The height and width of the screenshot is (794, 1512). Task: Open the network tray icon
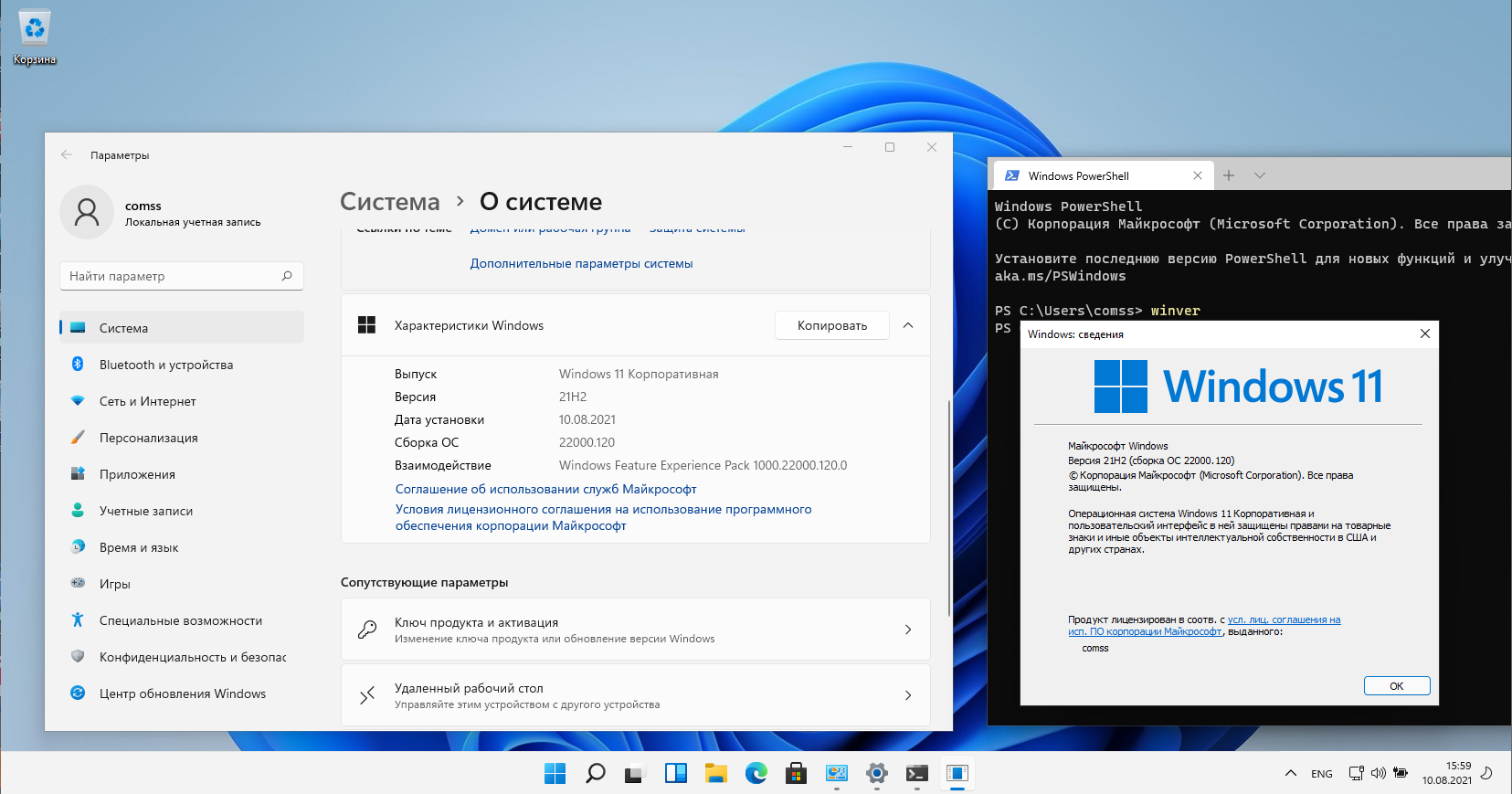click(x=1357, y=773)
